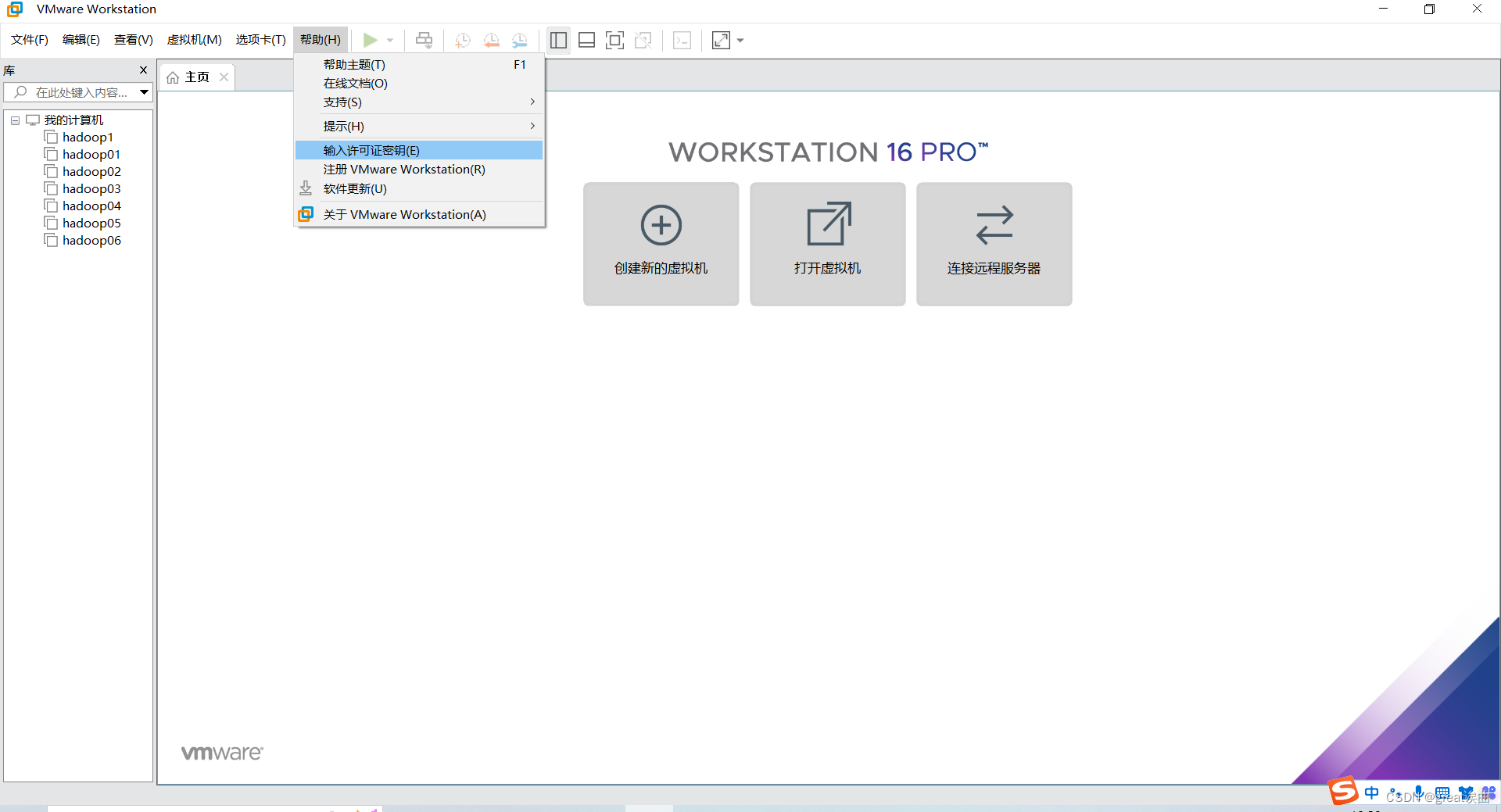This screenshot has width=1501, height=812.
Task: Click the VMware Workstation title bar app icon
Action: tap(15, 9)
